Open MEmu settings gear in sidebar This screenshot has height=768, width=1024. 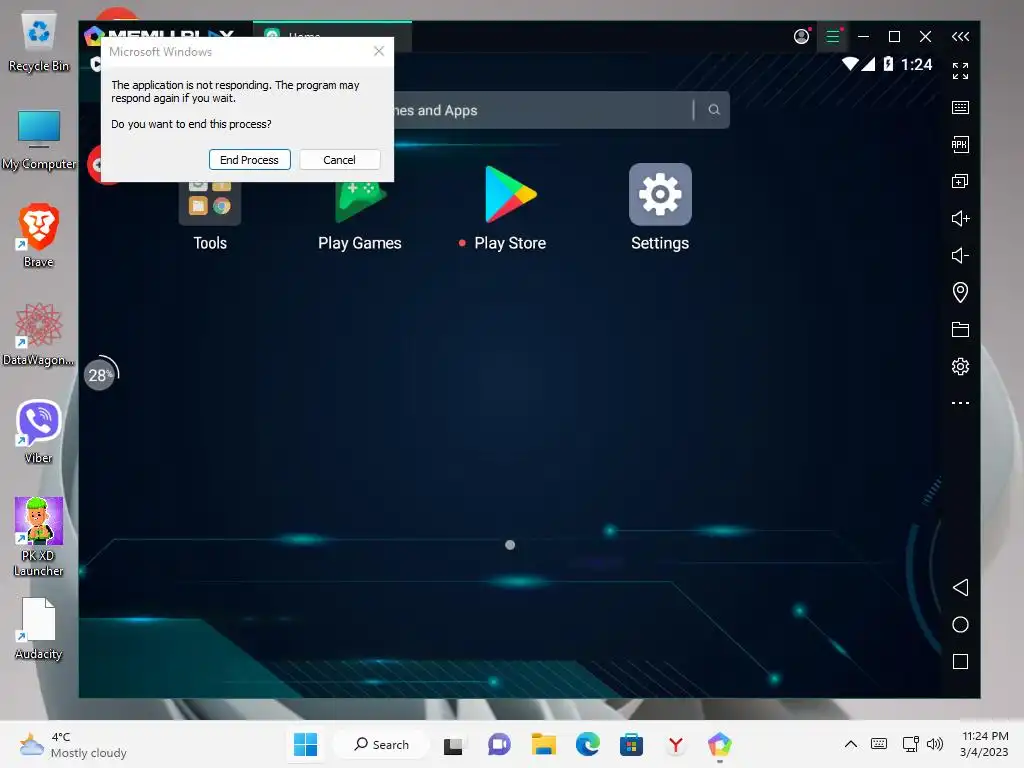(960, 366)
